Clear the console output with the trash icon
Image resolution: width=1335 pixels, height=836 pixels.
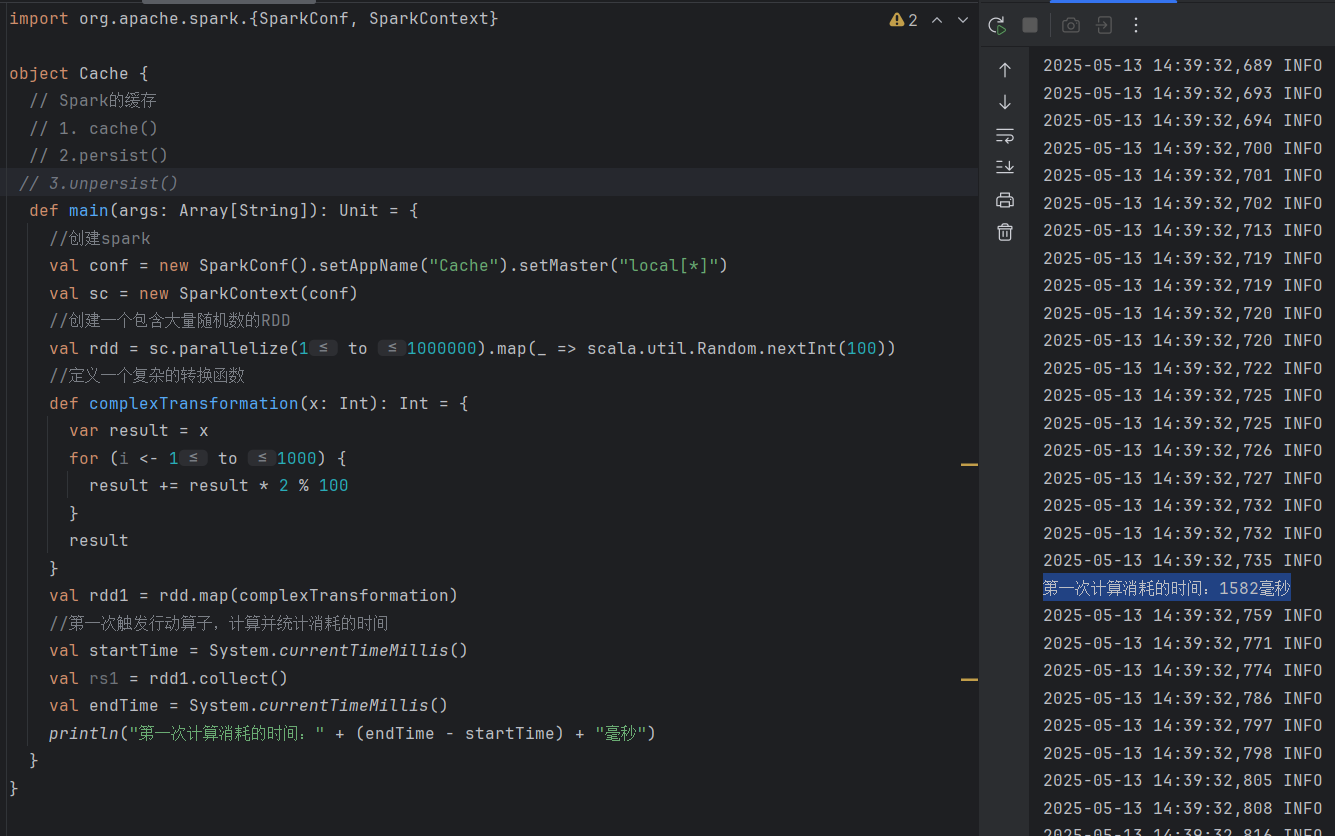coord(1004,231)
